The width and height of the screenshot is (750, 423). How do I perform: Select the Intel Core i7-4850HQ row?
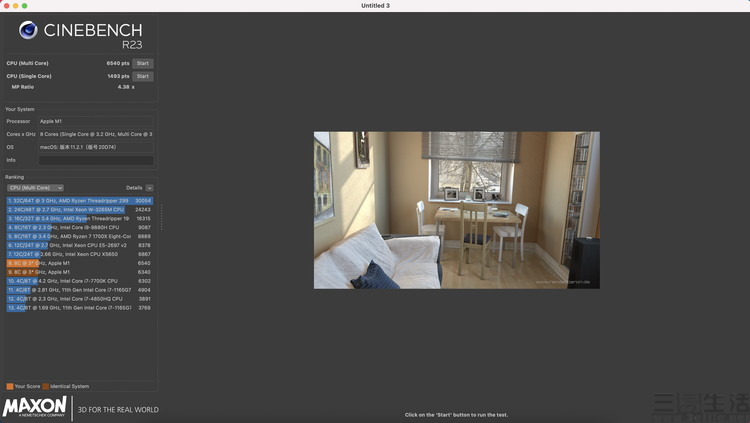point(80,299)
